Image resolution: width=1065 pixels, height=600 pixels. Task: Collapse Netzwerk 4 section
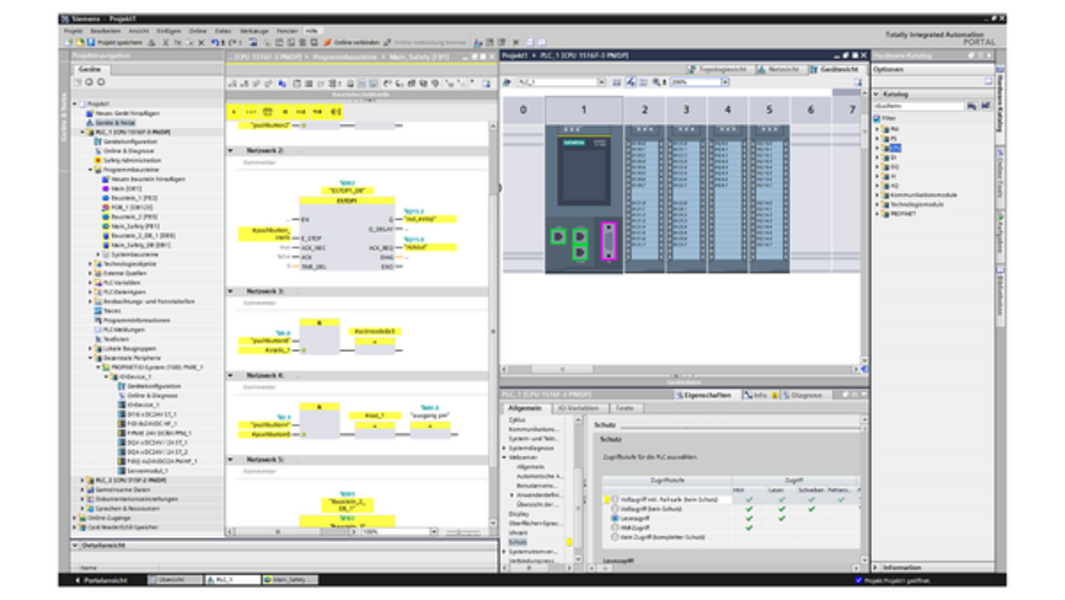[230, 375]
